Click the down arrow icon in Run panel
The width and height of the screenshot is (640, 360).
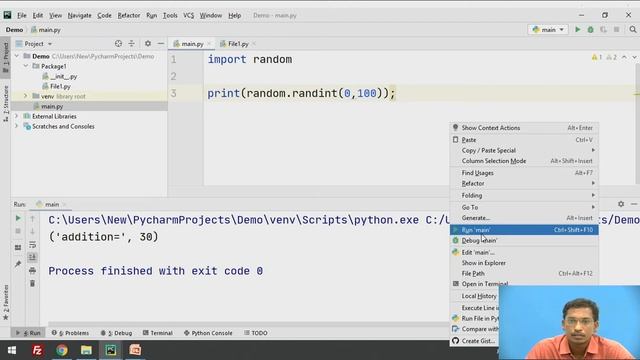pyautogui.click(x=33, y=231)
